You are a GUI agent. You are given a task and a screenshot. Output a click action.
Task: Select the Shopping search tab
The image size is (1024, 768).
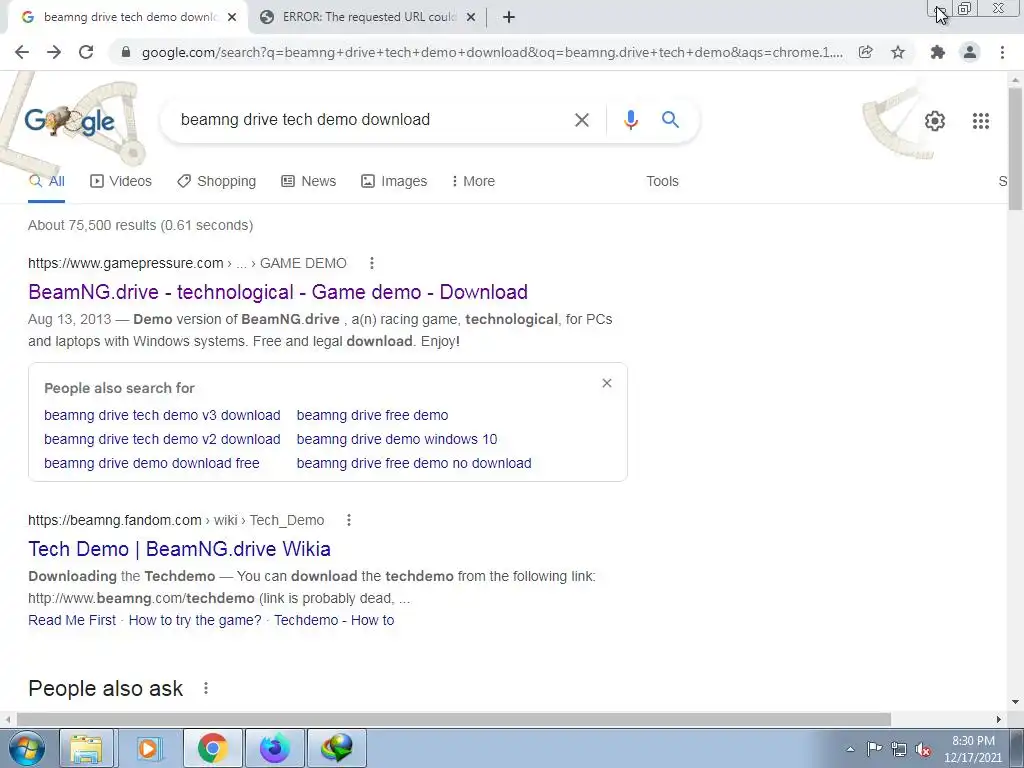216,181
